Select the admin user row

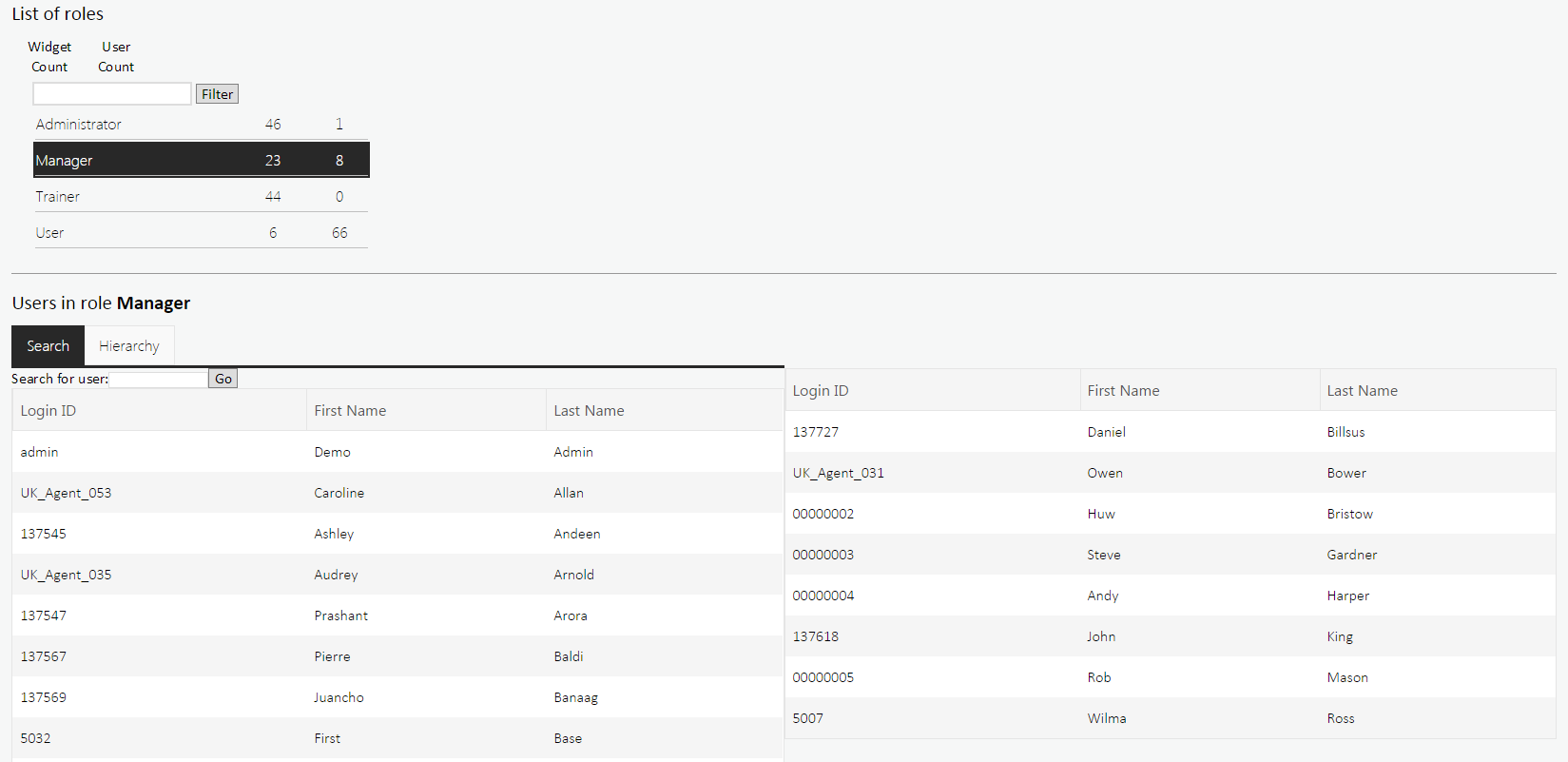pyautogui.click(x=397, y=452)
